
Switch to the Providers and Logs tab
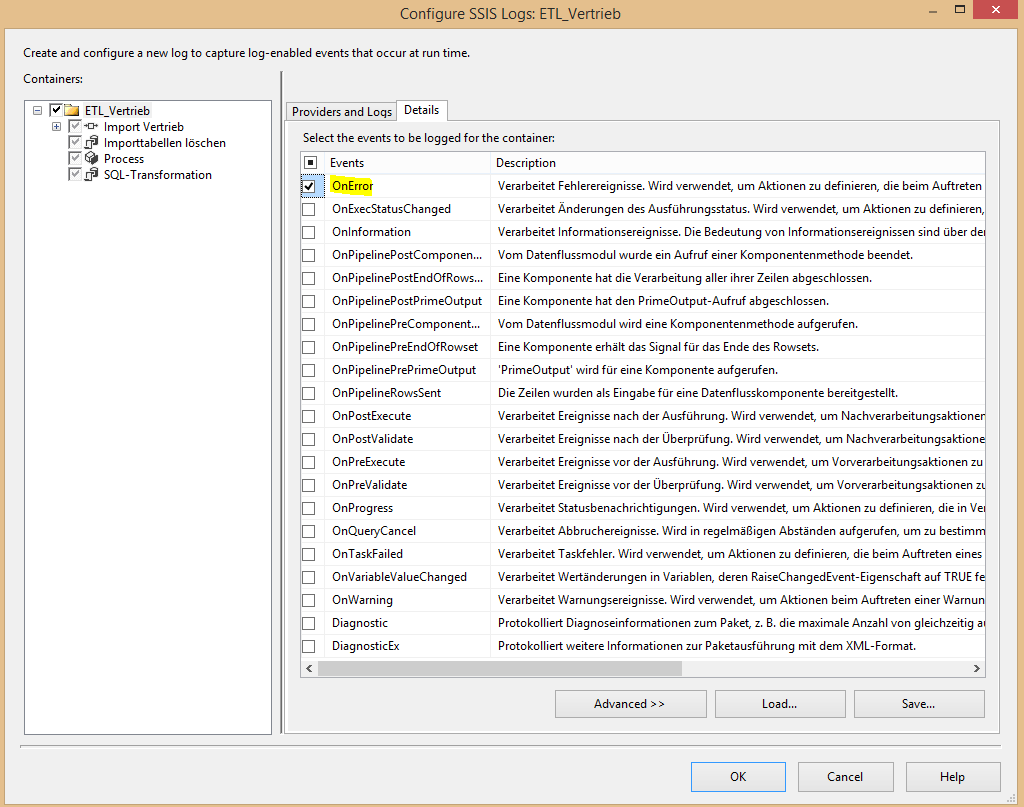(x=342, y=112)
